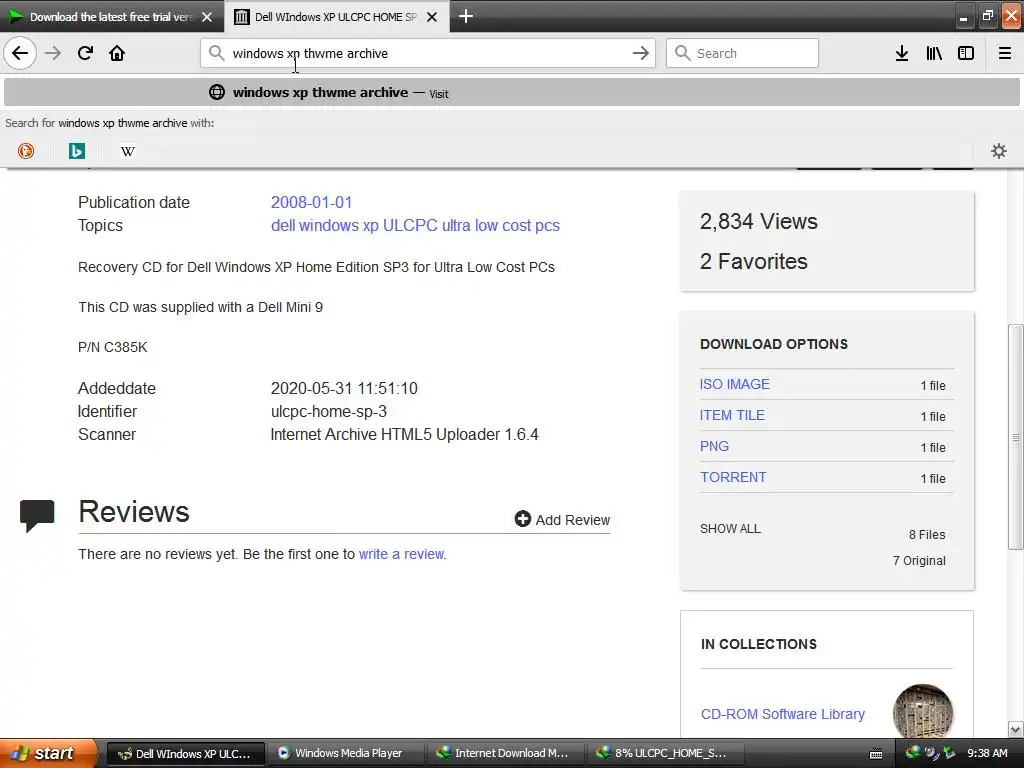Click the page vertical scrollbar thumb

(x=1016, y=436)
